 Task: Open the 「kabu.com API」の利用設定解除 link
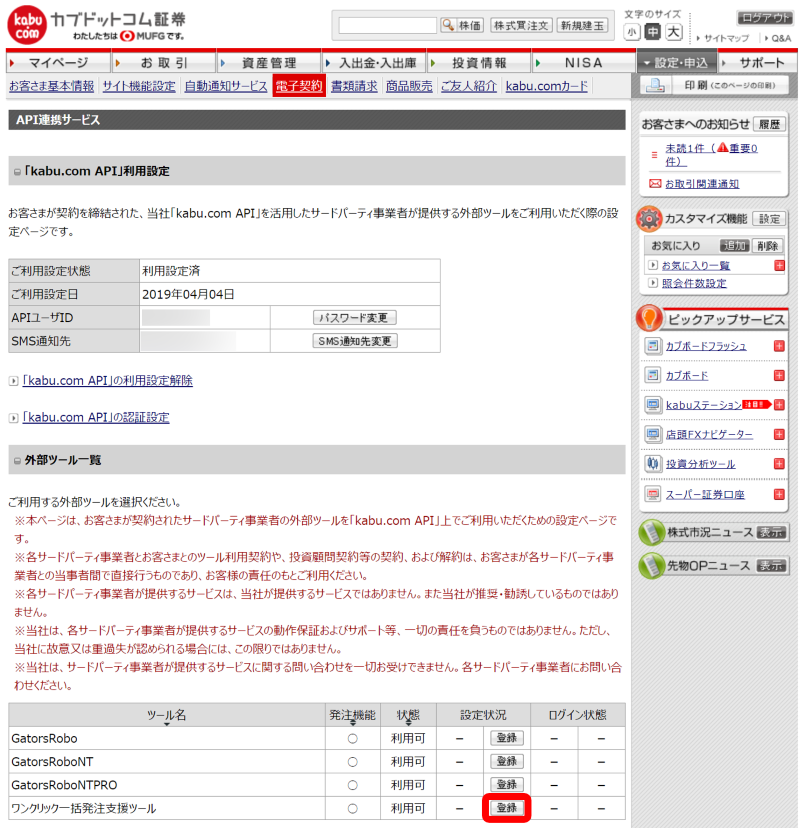click(x=107, y=381)
